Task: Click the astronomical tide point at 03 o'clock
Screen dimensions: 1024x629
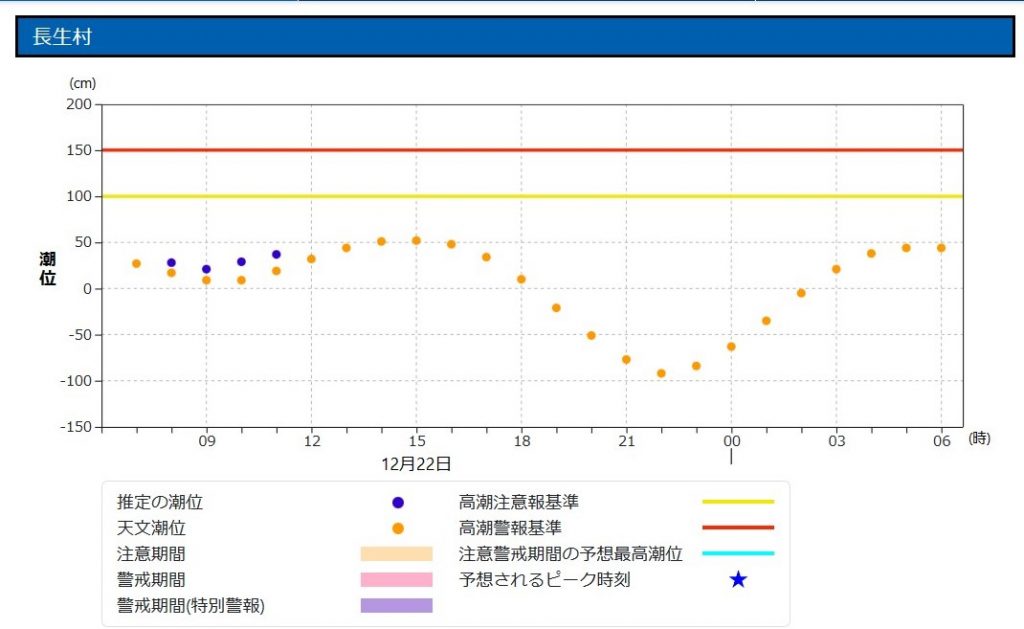Action: click(x=836, y=269)
